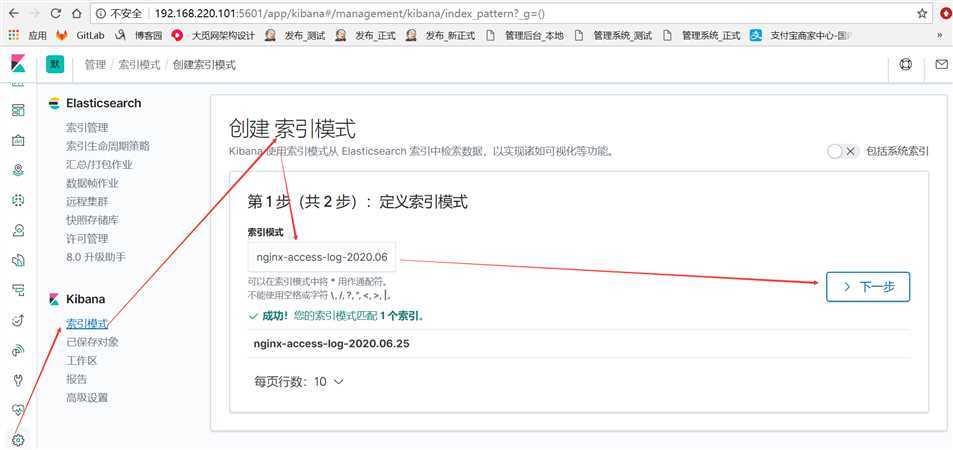Open 许可管理 menu item
The width and height of the screenshot is (953, 450).
(x=87, y=238)
